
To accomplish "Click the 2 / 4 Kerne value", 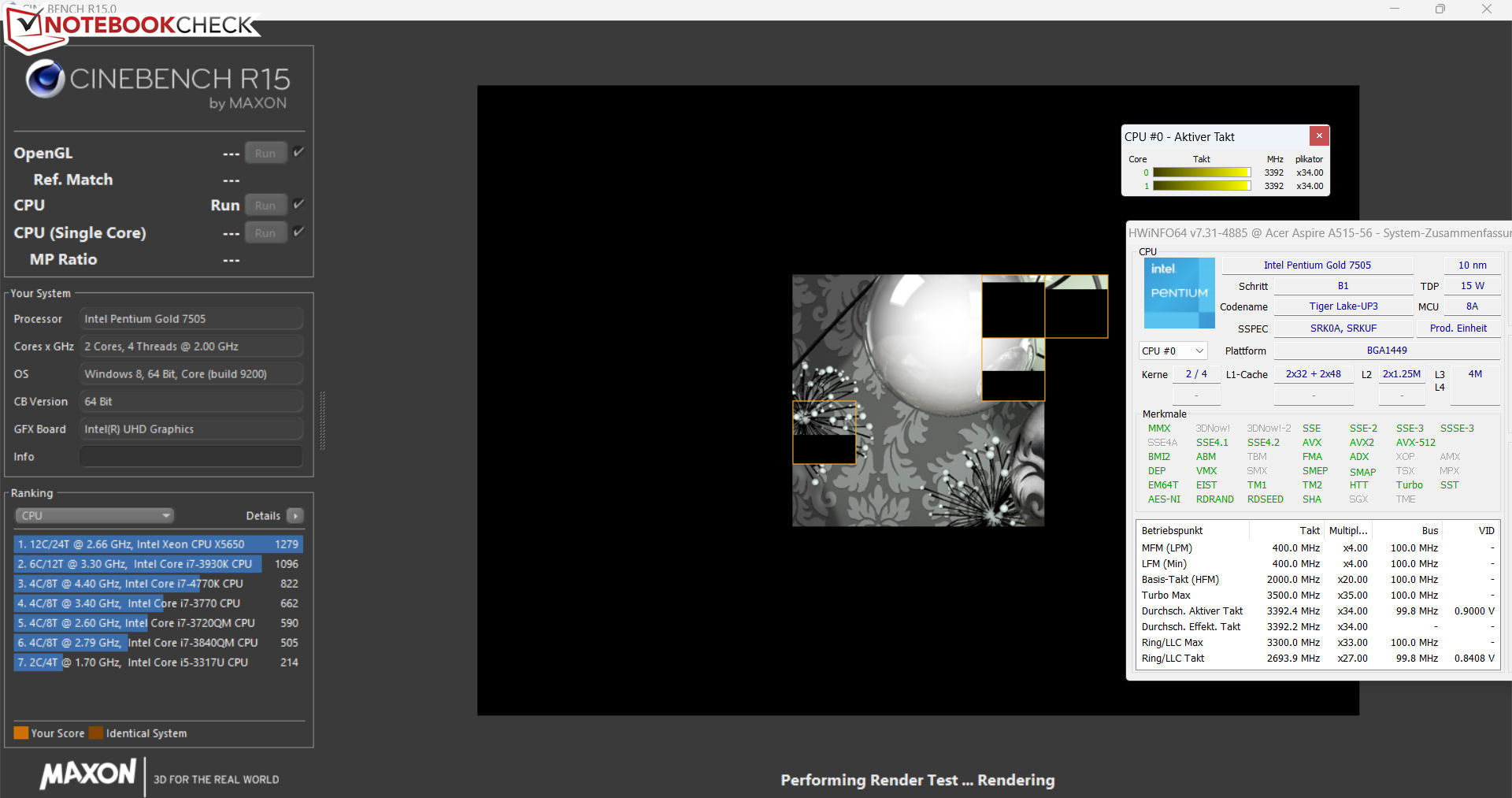I will [x=1196, y=374].
